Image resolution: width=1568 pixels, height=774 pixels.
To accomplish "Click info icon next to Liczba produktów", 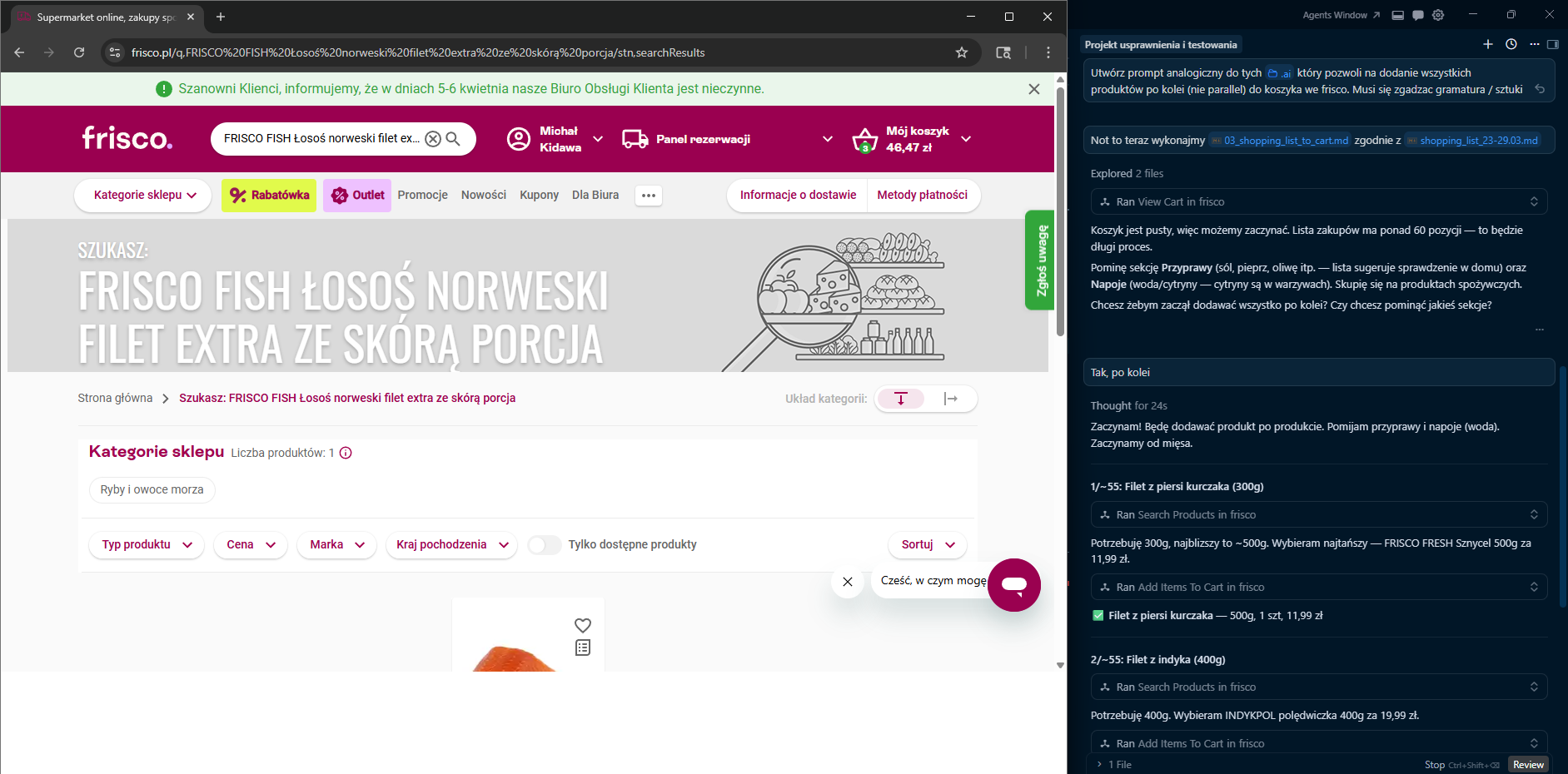I will point(346,453).
